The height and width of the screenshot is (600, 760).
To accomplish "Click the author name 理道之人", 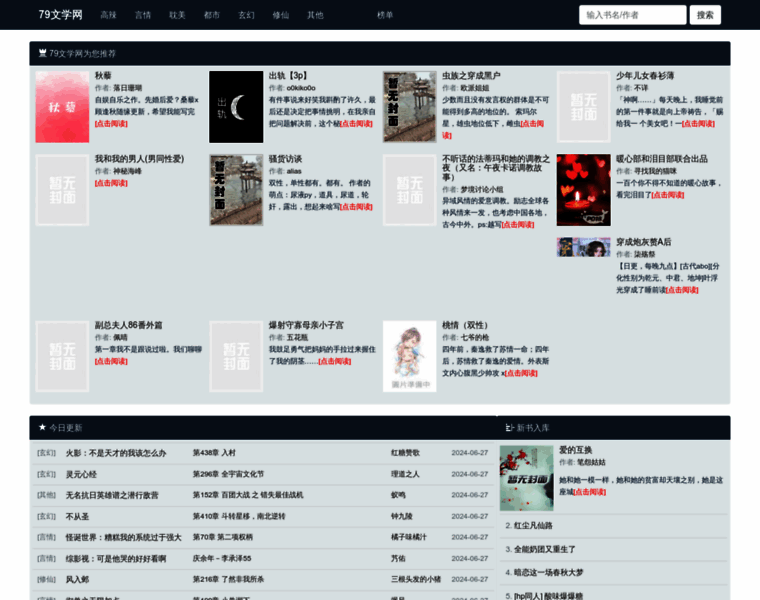I will pos(405,474).
